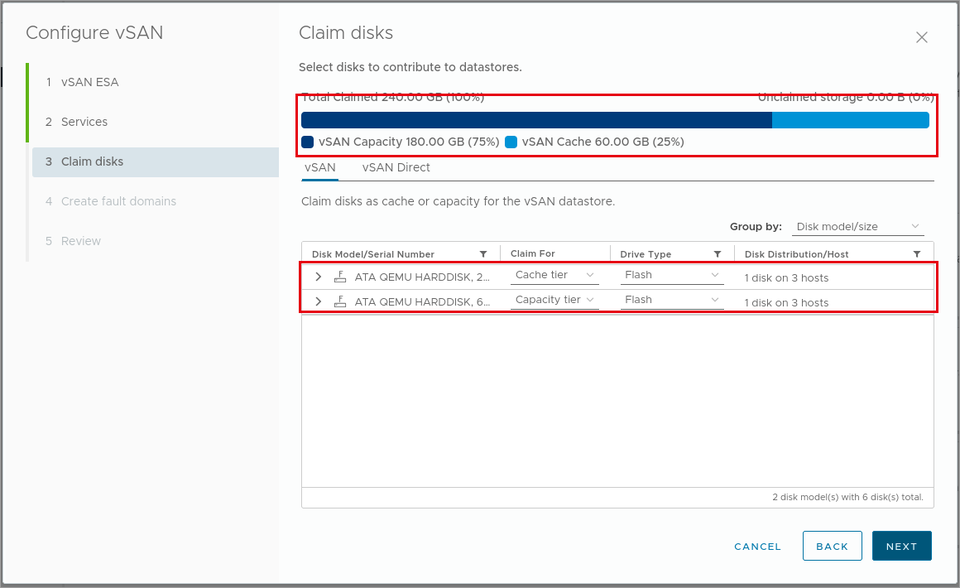The width and height of the screenshot is (960, 588).
Task: Open Drive Type dropdown in Capacity tier row
Action: pyautogui.click(x=672, y=300)
